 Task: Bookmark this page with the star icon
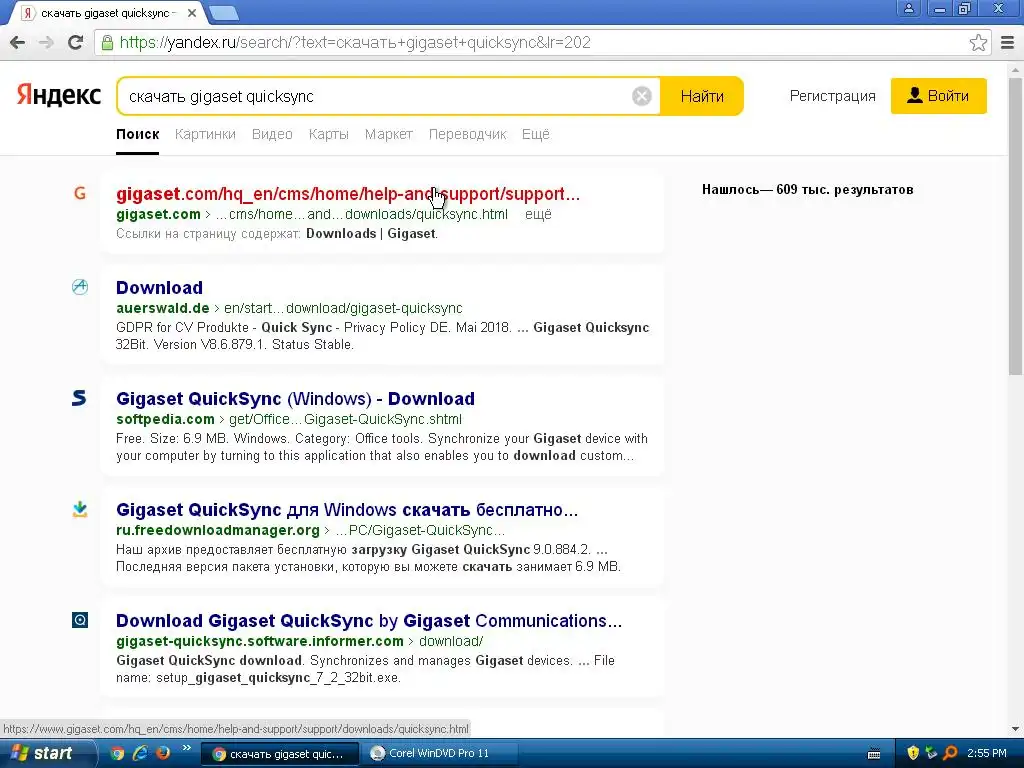pos(978,43)
